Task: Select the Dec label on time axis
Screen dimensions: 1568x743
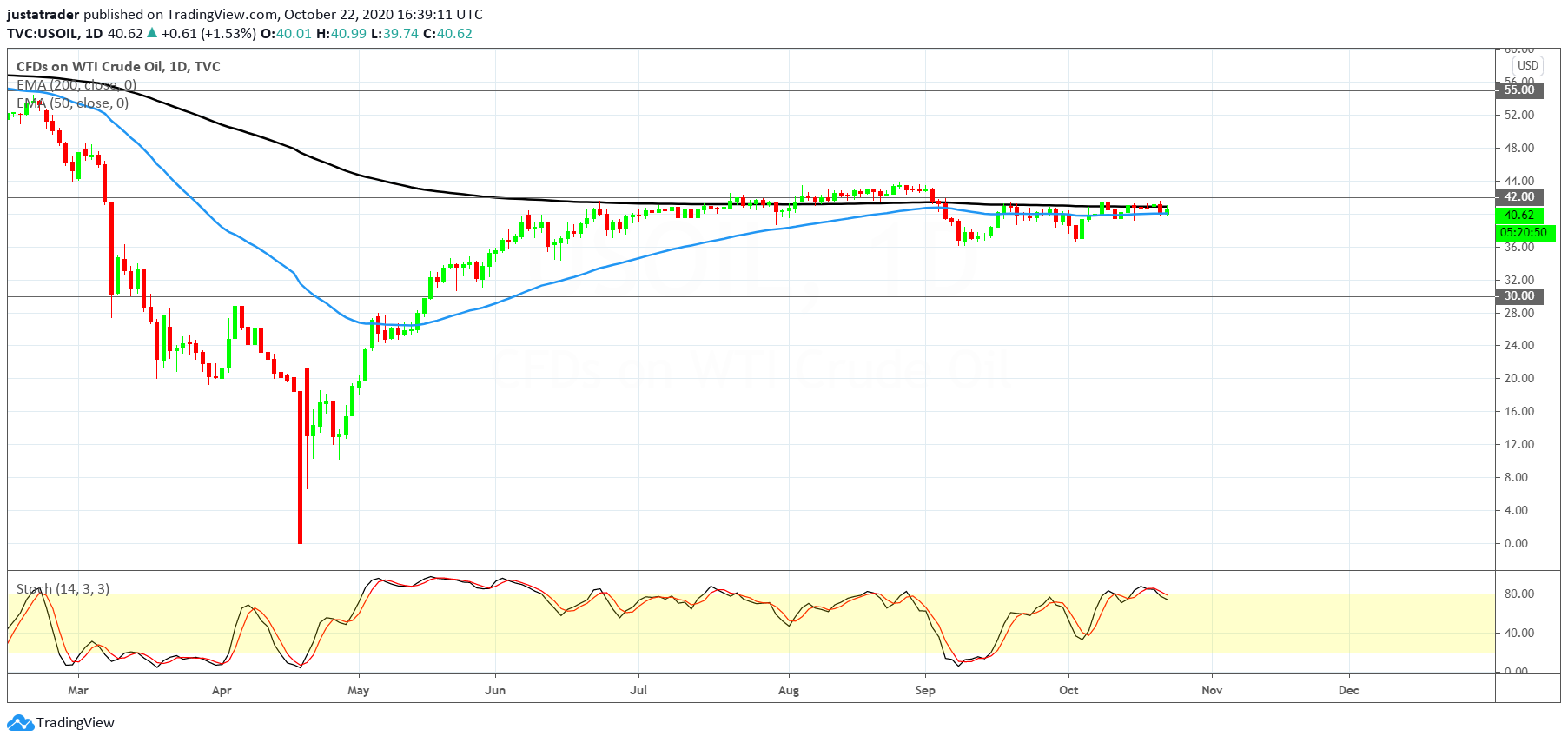Action: click(1348, 690)
